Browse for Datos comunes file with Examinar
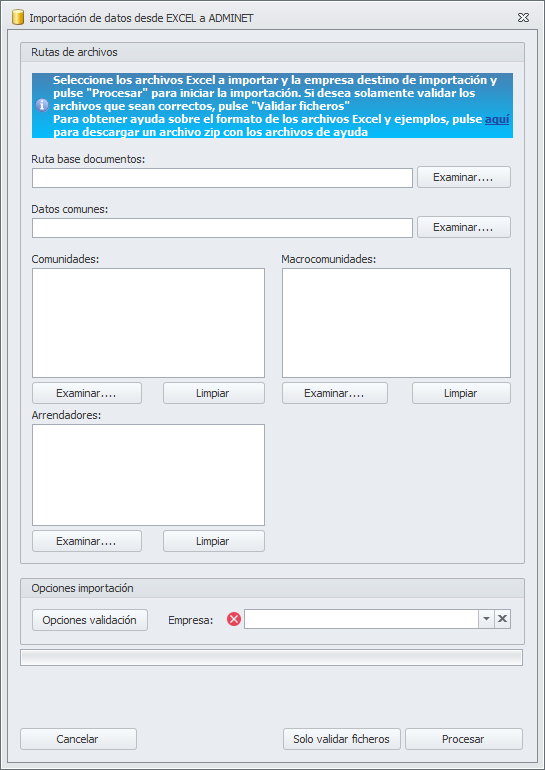This screenshot has width=545, height=770. (464, 227)
